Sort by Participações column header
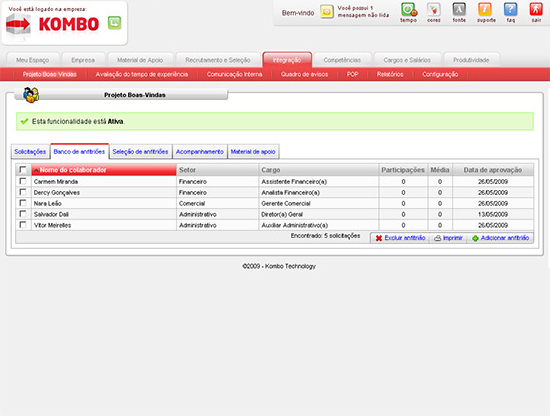Screen dimensions: 550x416 point(403,170)
